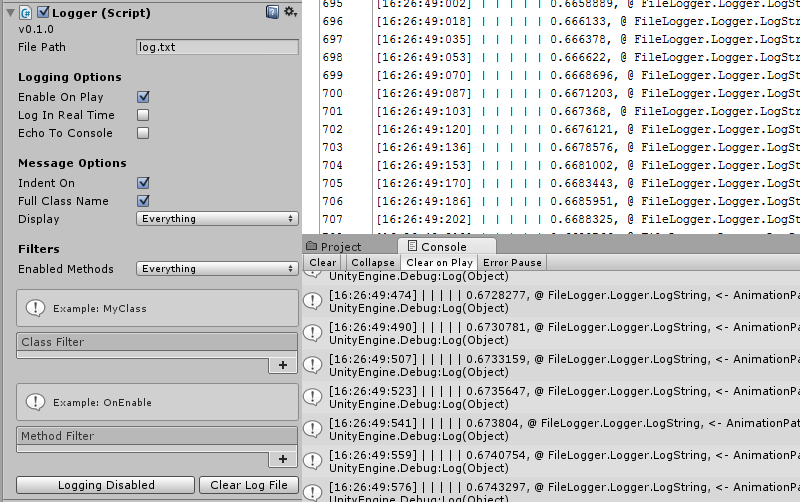Select console log entry 0.6728277
Image resolution: width=800 pixels, height=502 pixels.
tap(551, 301)
